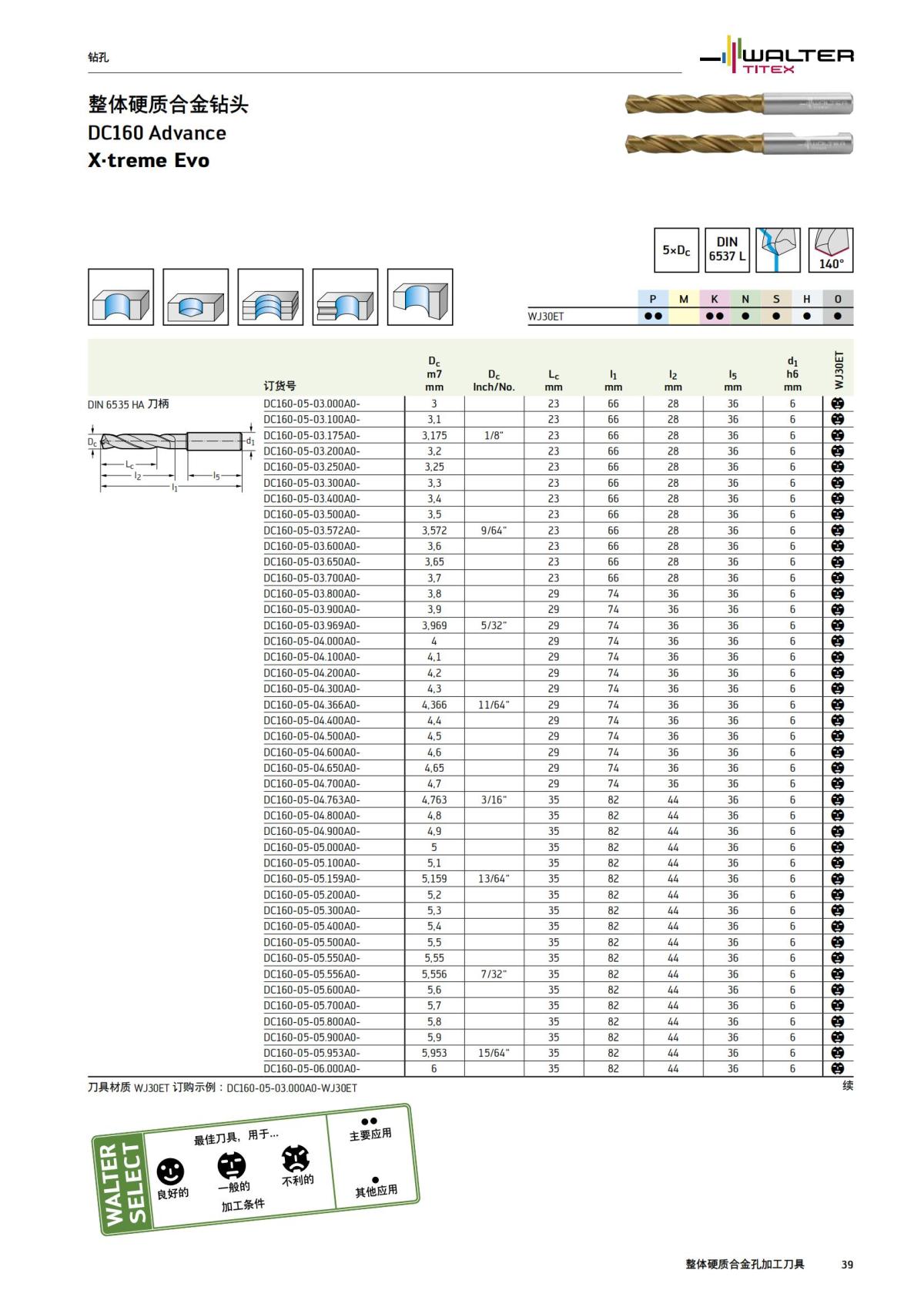Click the WJ30ET face icon for DC160-05-05.000A0-
This screenshot has width=924, height=1307.
(x=838, y=847)
